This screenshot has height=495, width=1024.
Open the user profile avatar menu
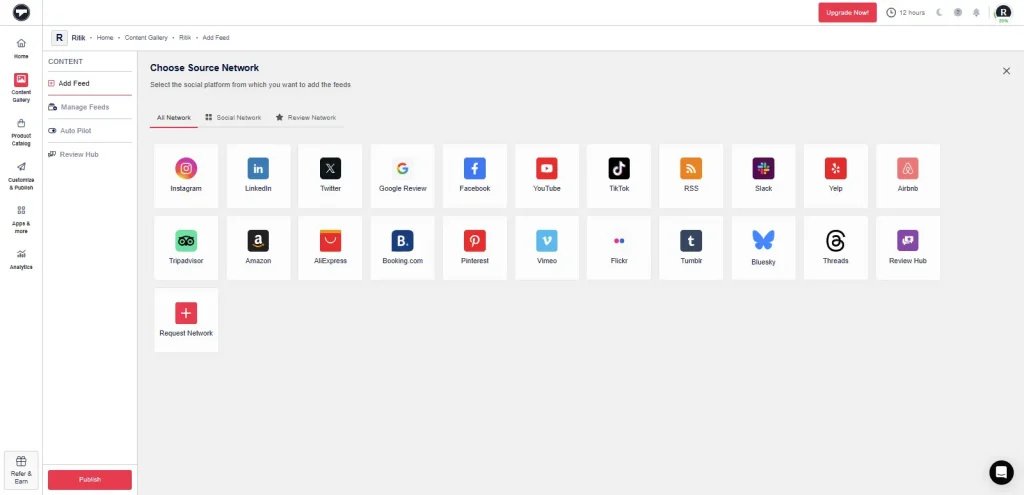click(x=1003, y=13)
